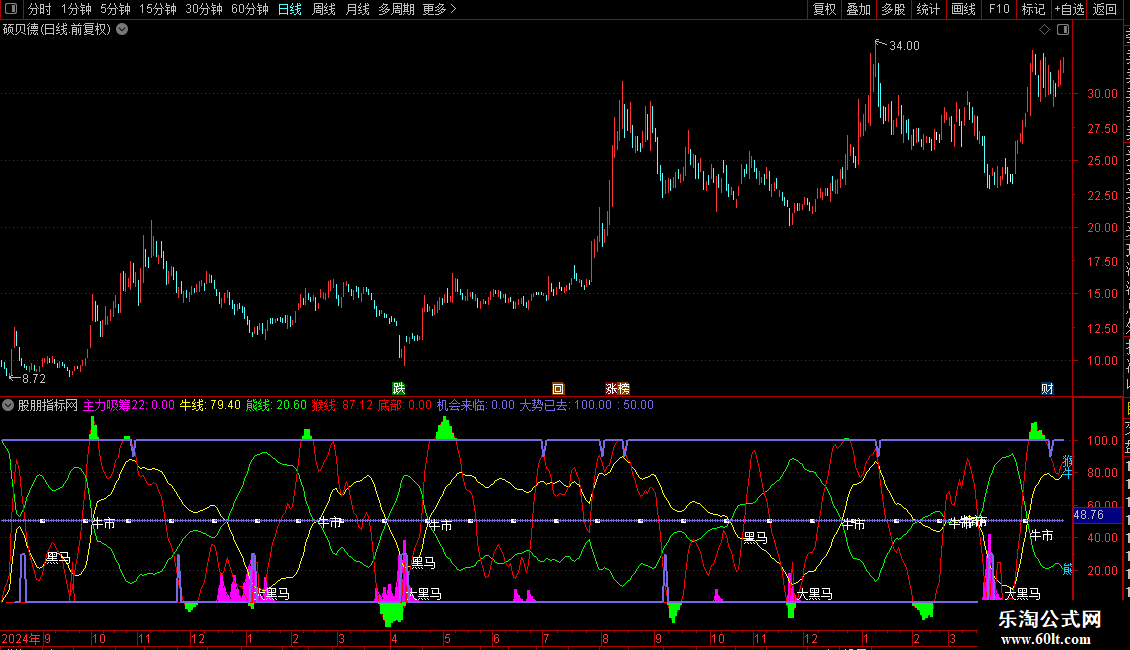Select the 1分钟 period
Image resolution: width=1130 pixels, height=650 pixels.
point(76,9)
